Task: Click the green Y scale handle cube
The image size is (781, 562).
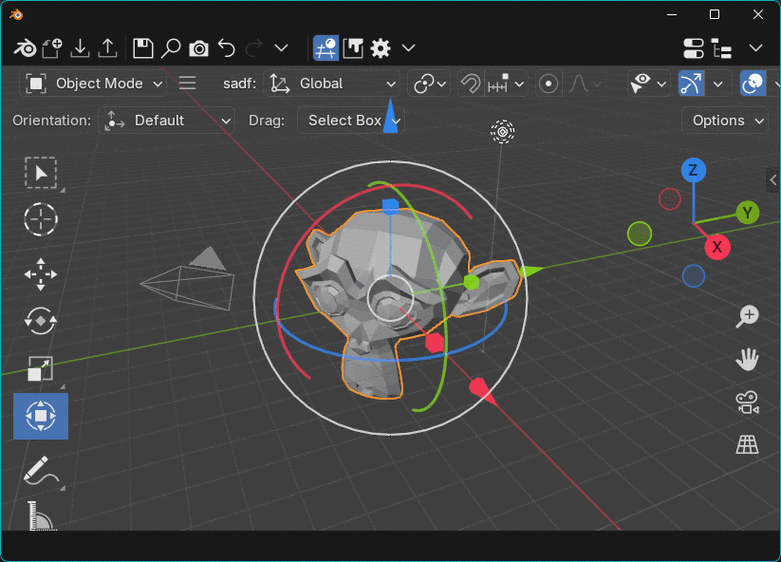Action: click(x=471, y=282)
